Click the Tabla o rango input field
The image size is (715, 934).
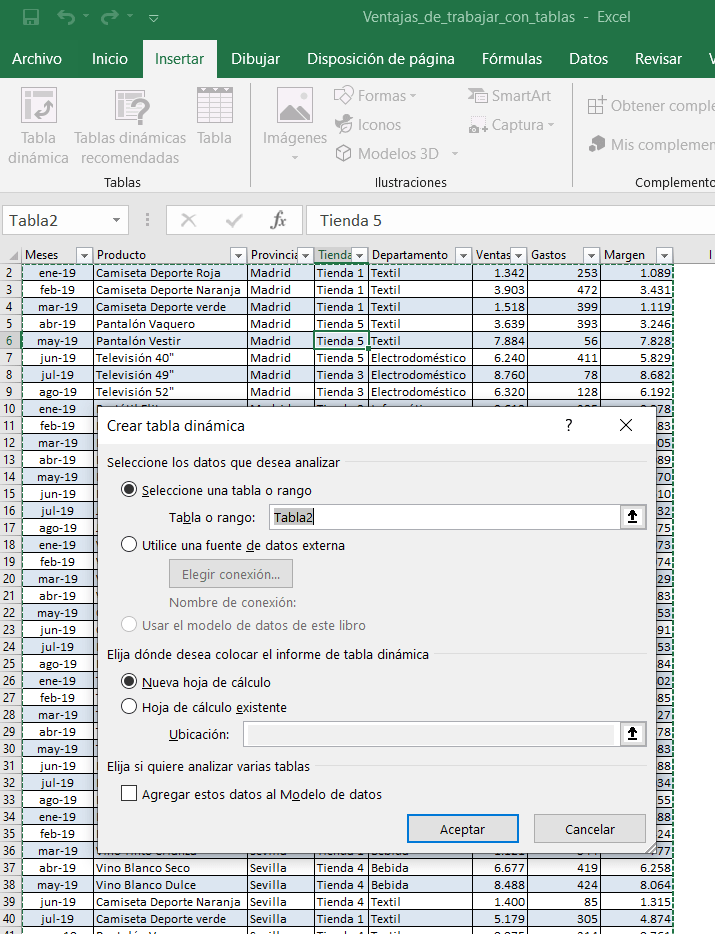[x=444, y=516]
